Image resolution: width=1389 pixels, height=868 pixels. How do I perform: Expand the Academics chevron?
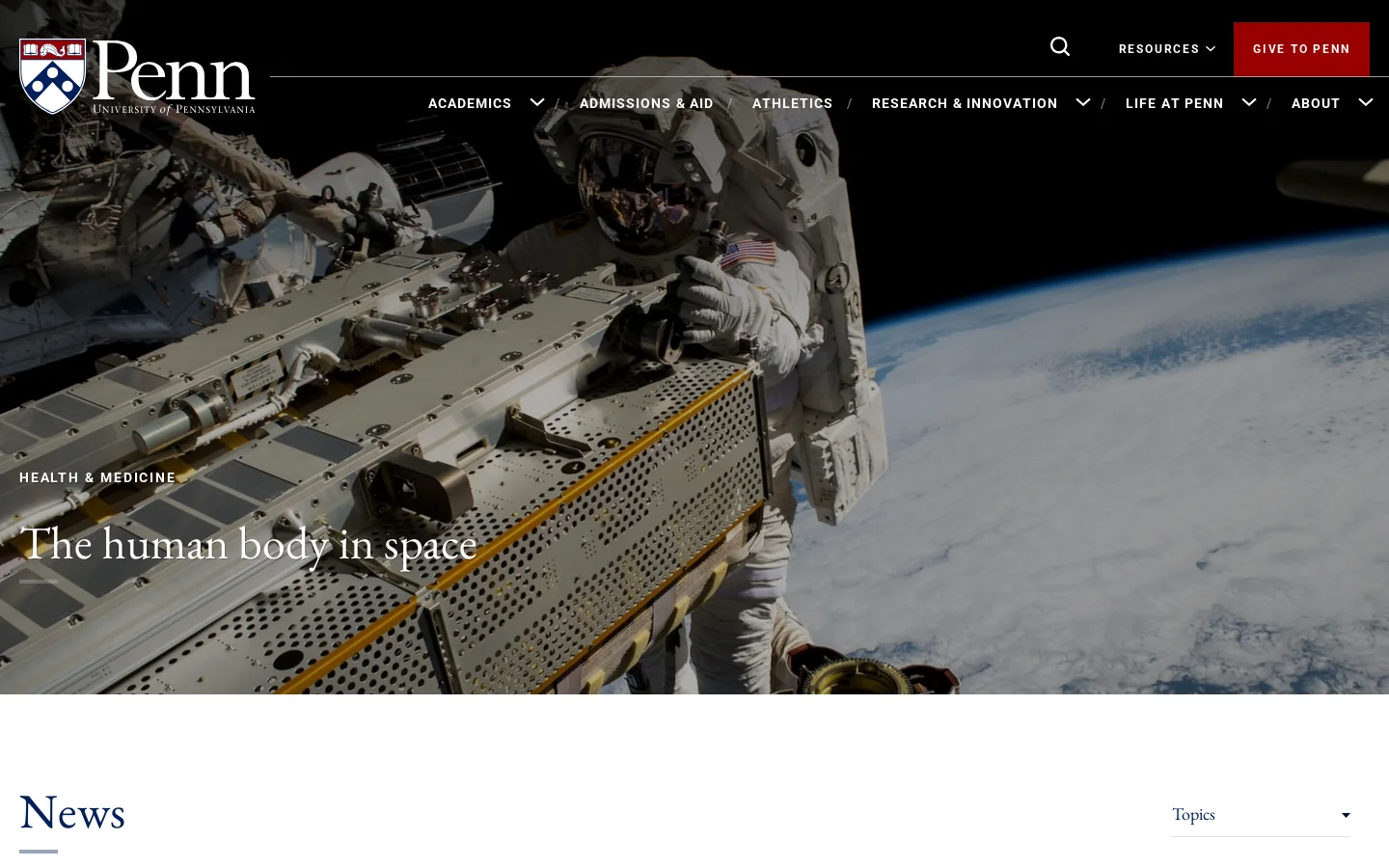[537, 102]
